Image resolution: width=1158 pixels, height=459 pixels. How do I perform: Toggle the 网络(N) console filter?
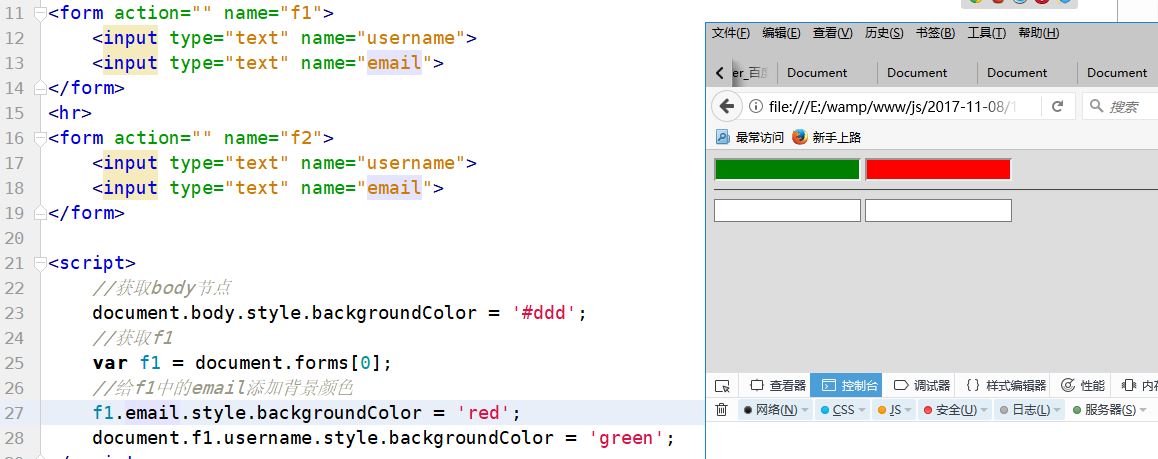tap(770, 410)
